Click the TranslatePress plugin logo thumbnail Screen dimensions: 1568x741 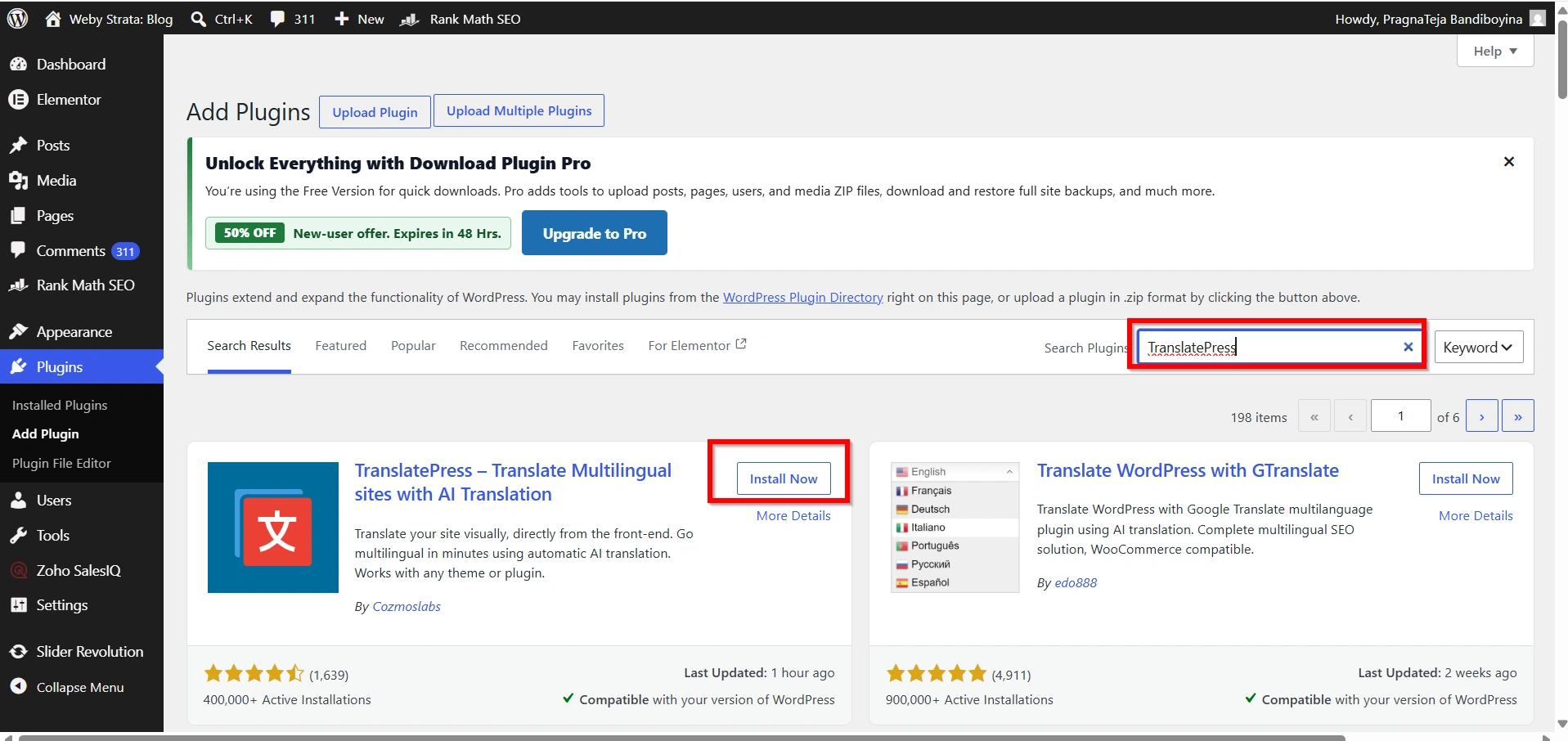click(x=273, y=528)
